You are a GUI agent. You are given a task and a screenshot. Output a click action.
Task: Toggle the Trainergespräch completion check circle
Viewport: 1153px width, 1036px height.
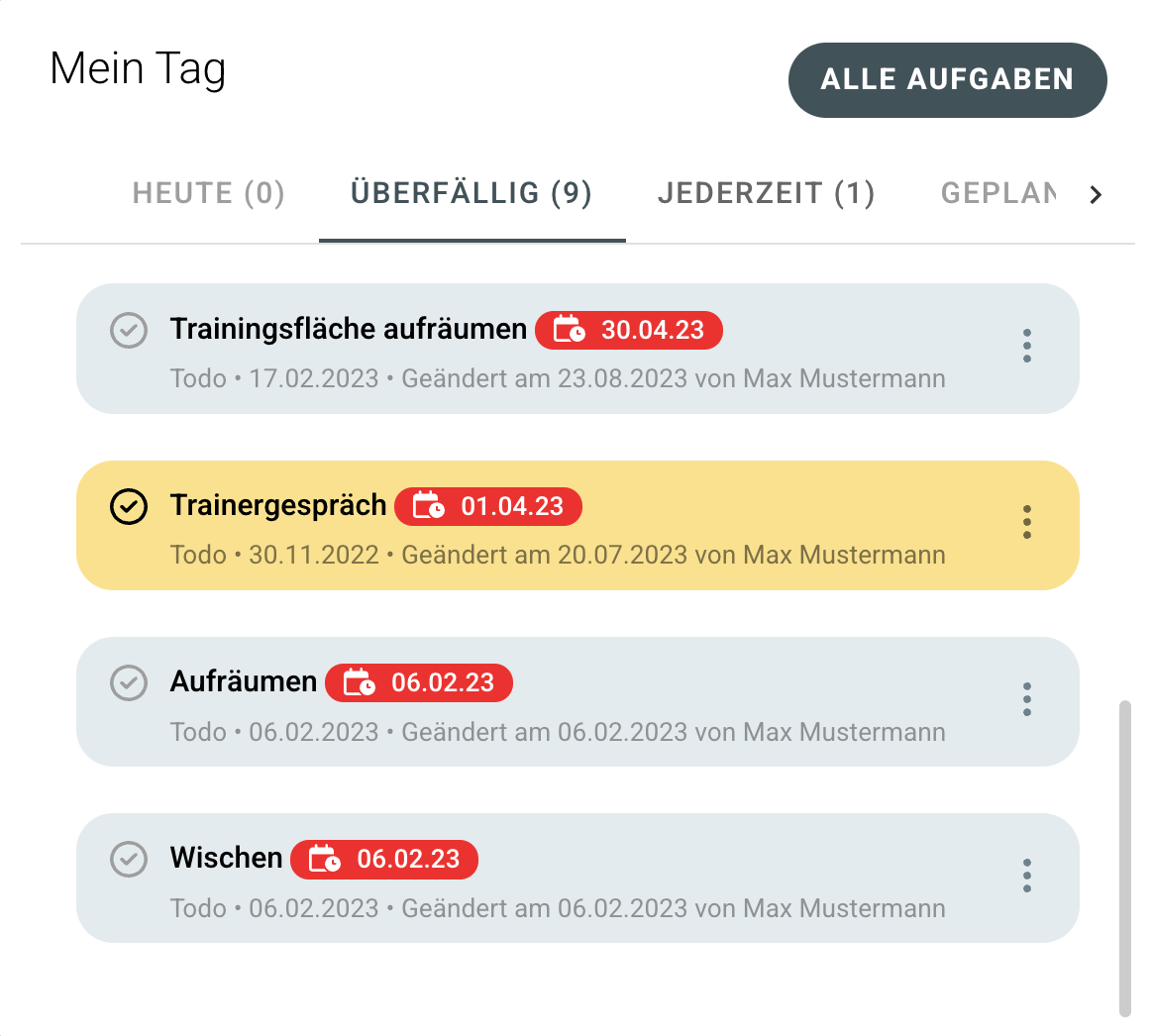[x=129, y=506]
